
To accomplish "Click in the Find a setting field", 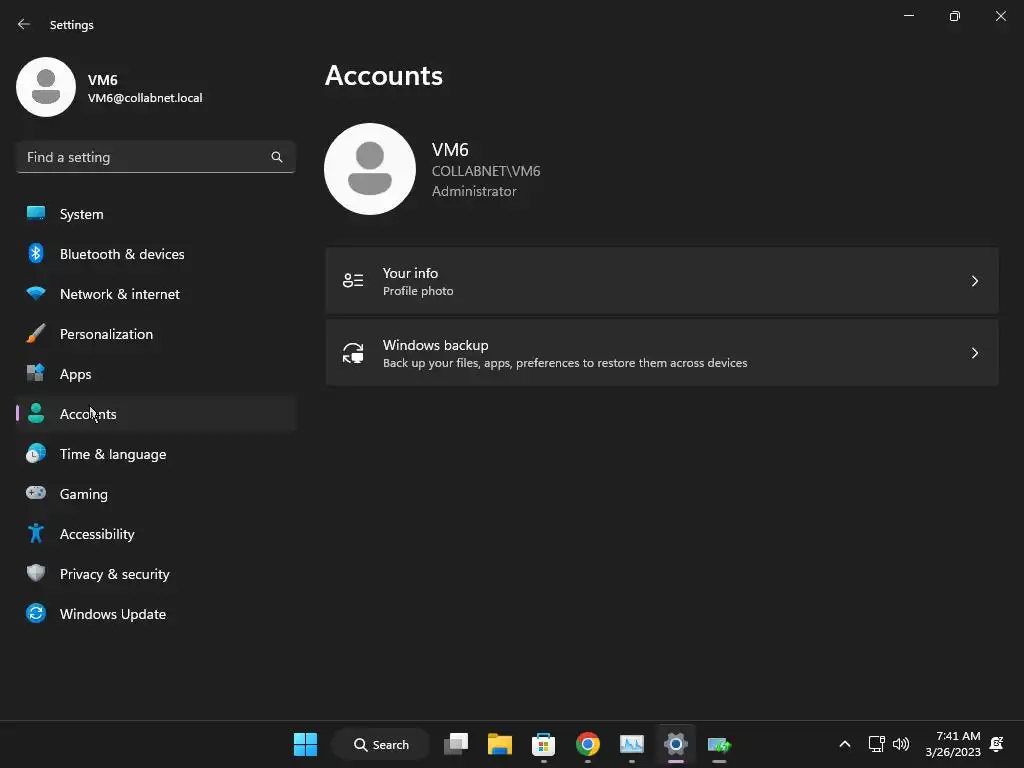I will point(155,157).
